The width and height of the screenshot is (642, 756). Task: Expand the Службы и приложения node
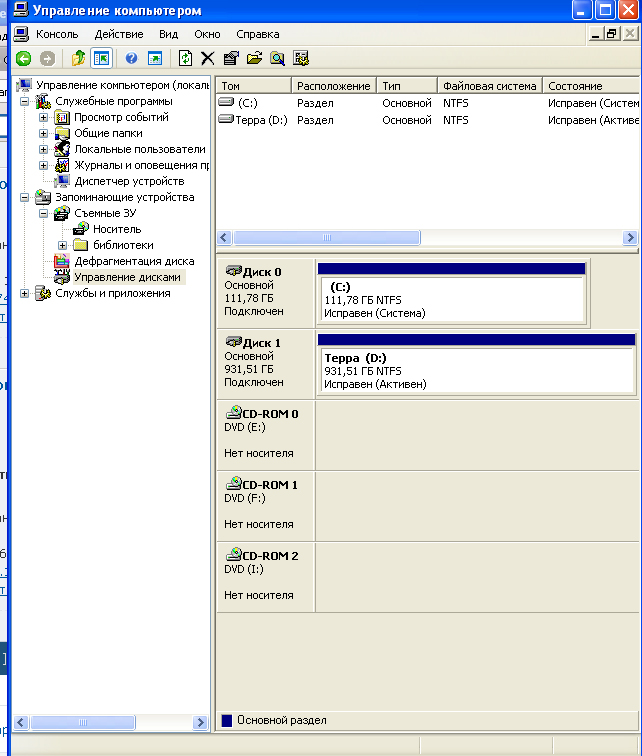(x=25, y=293)
